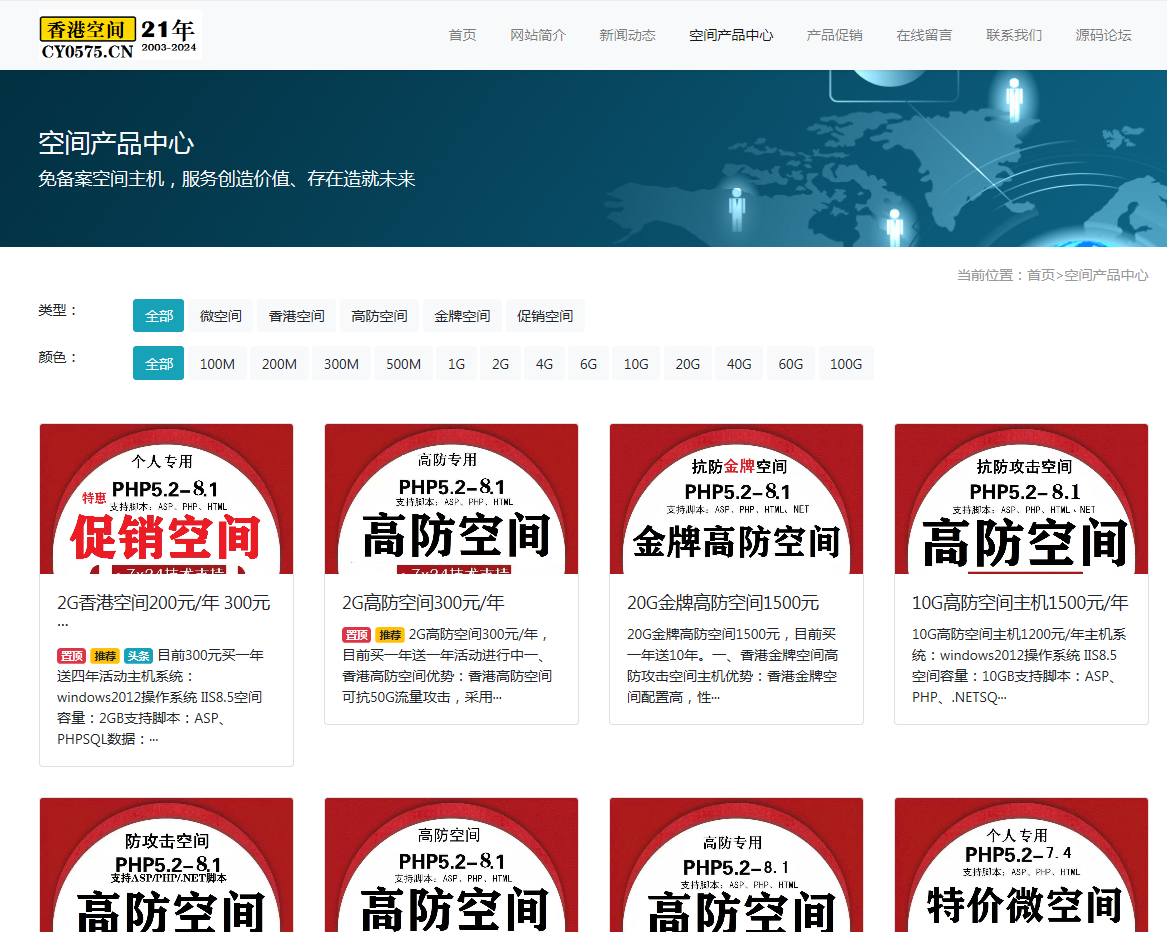
Task: Click description text 10G高防空间主机1200元/年主机系
Action: pos(1019,634)
